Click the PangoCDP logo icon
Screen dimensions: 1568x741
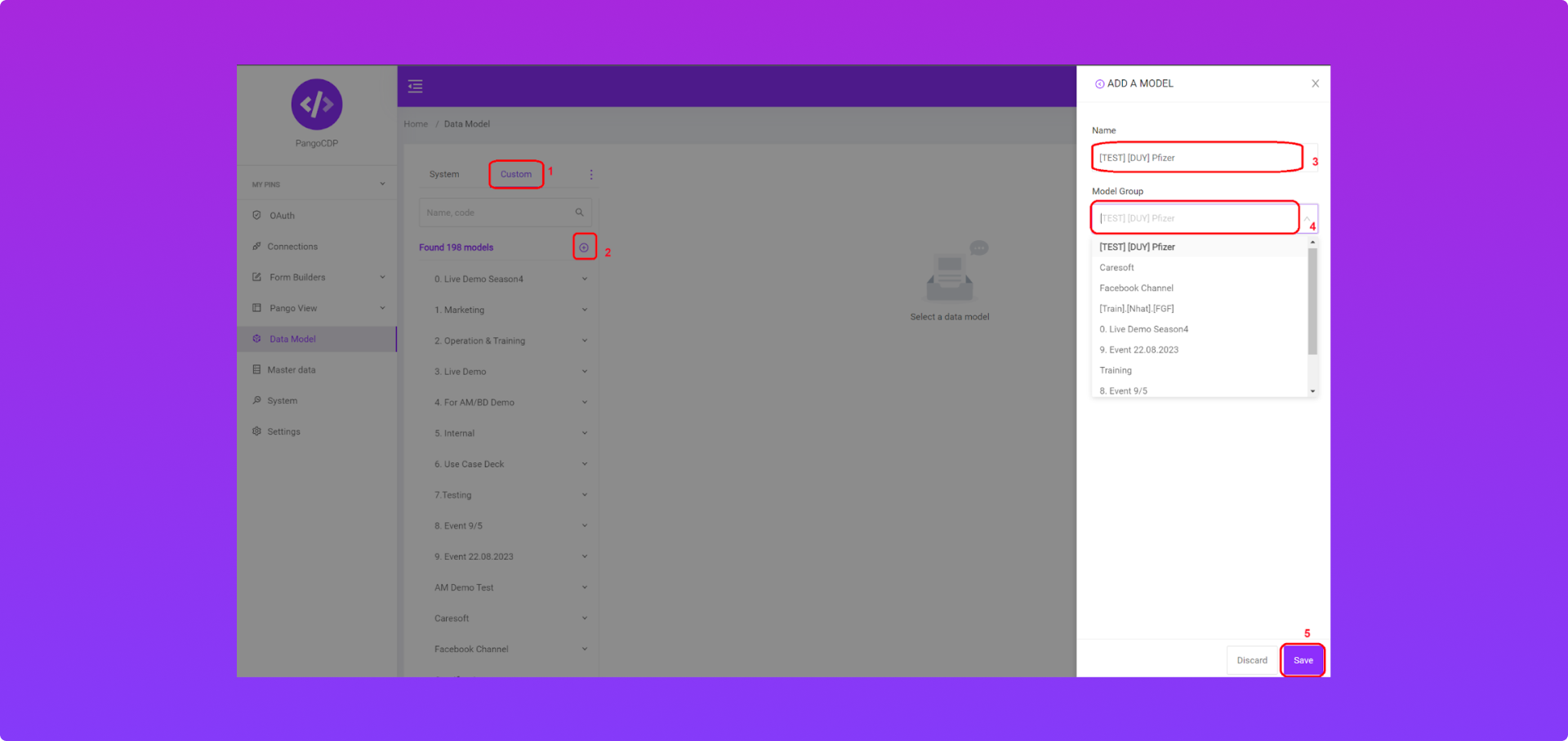pyautogui.click(x=316, y=105)
